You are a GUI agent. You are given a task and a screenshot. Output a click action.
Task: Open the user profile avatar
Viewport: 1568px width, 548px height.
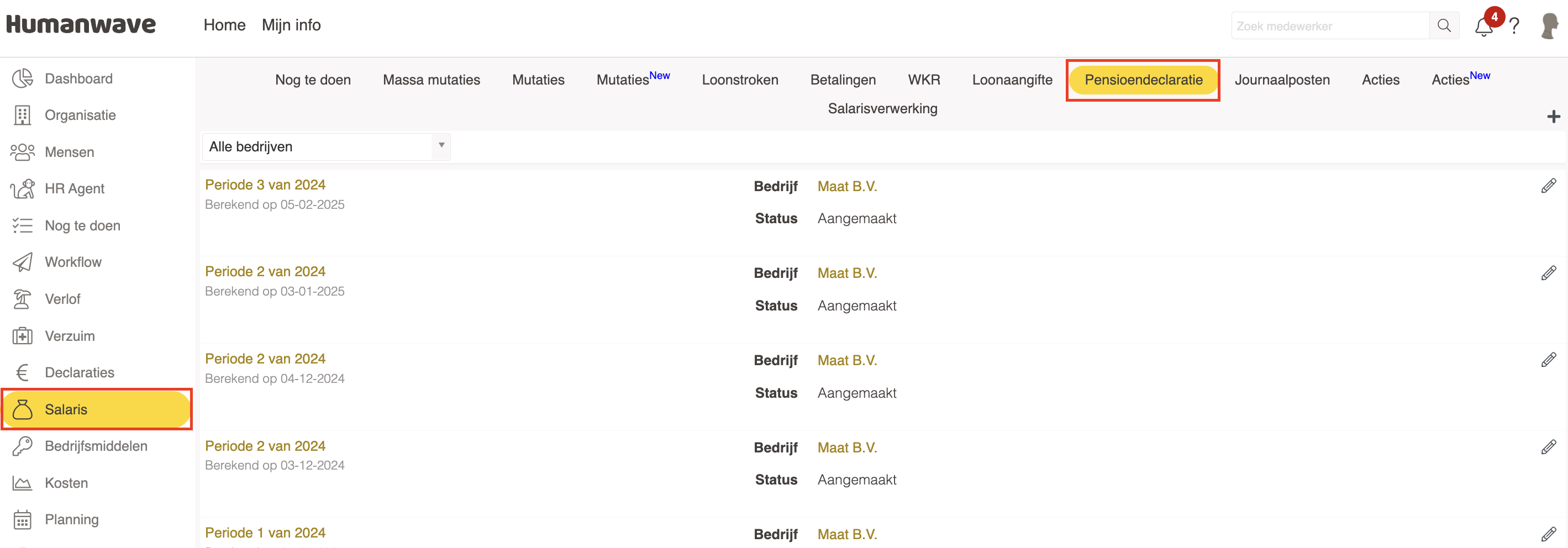1549,26
